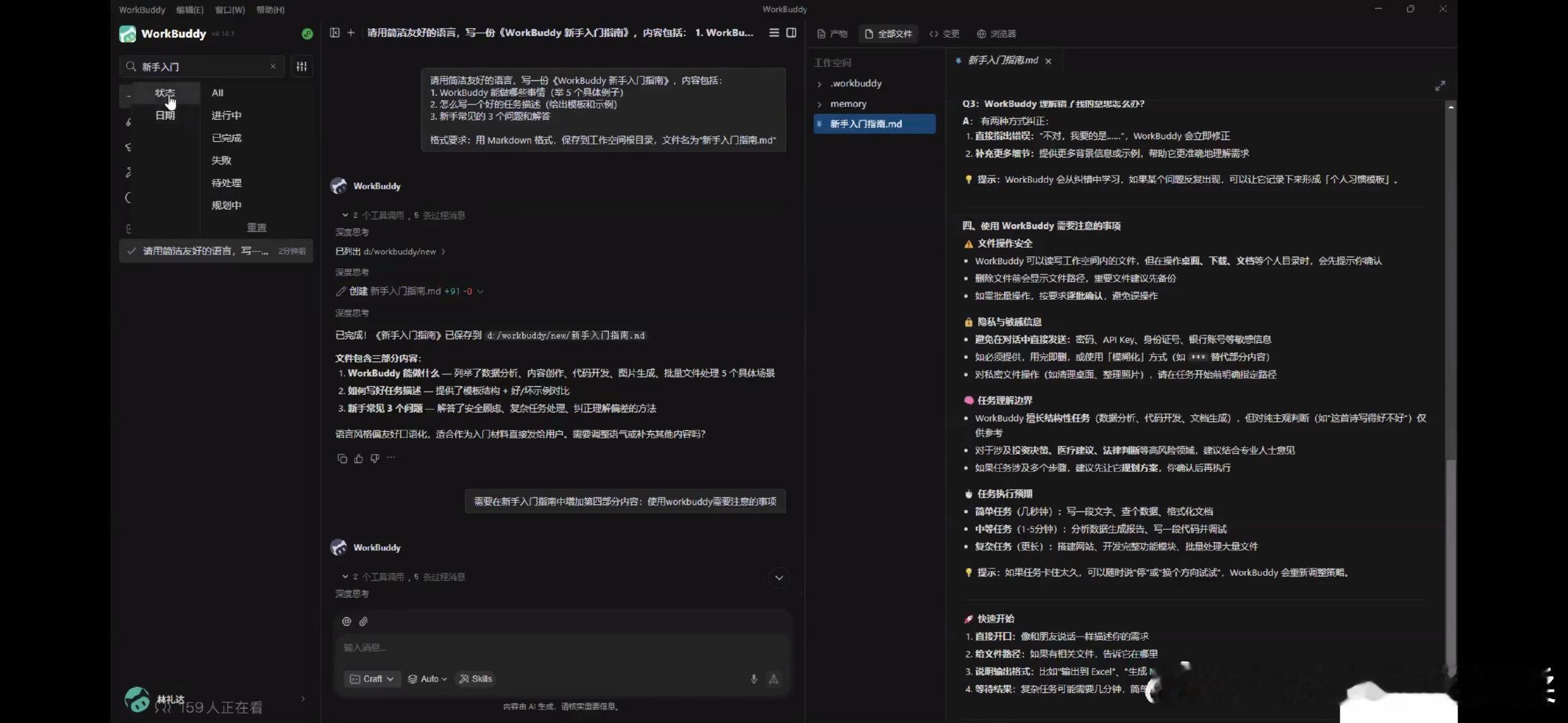Image resolution: width=1568 pixels, height=723 pixels.
Task: Click the 重置 button in filter panel
Action: click(257, 228)
